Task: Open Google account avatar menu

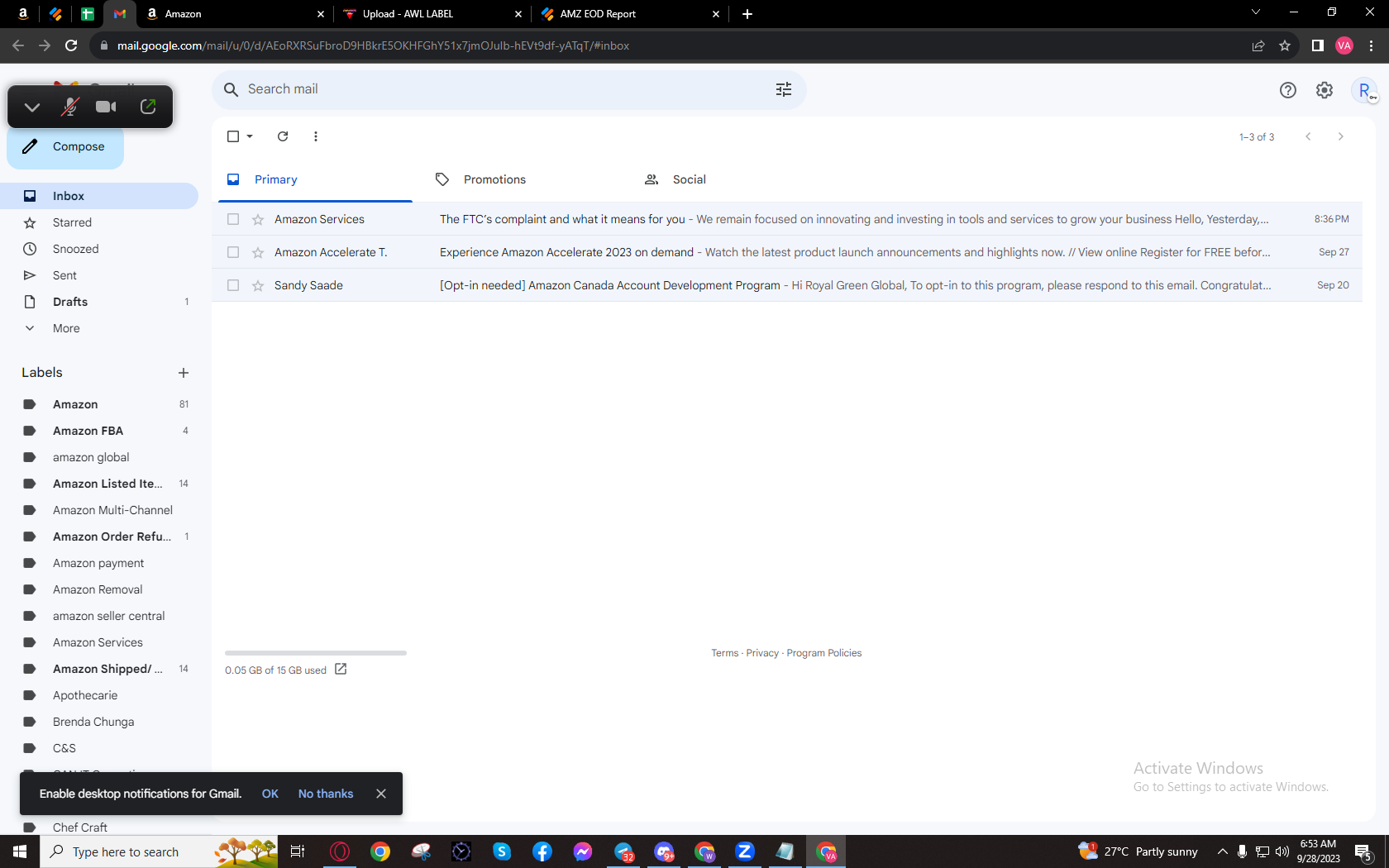Action: pyautogui.click(x=1364, y=90)
